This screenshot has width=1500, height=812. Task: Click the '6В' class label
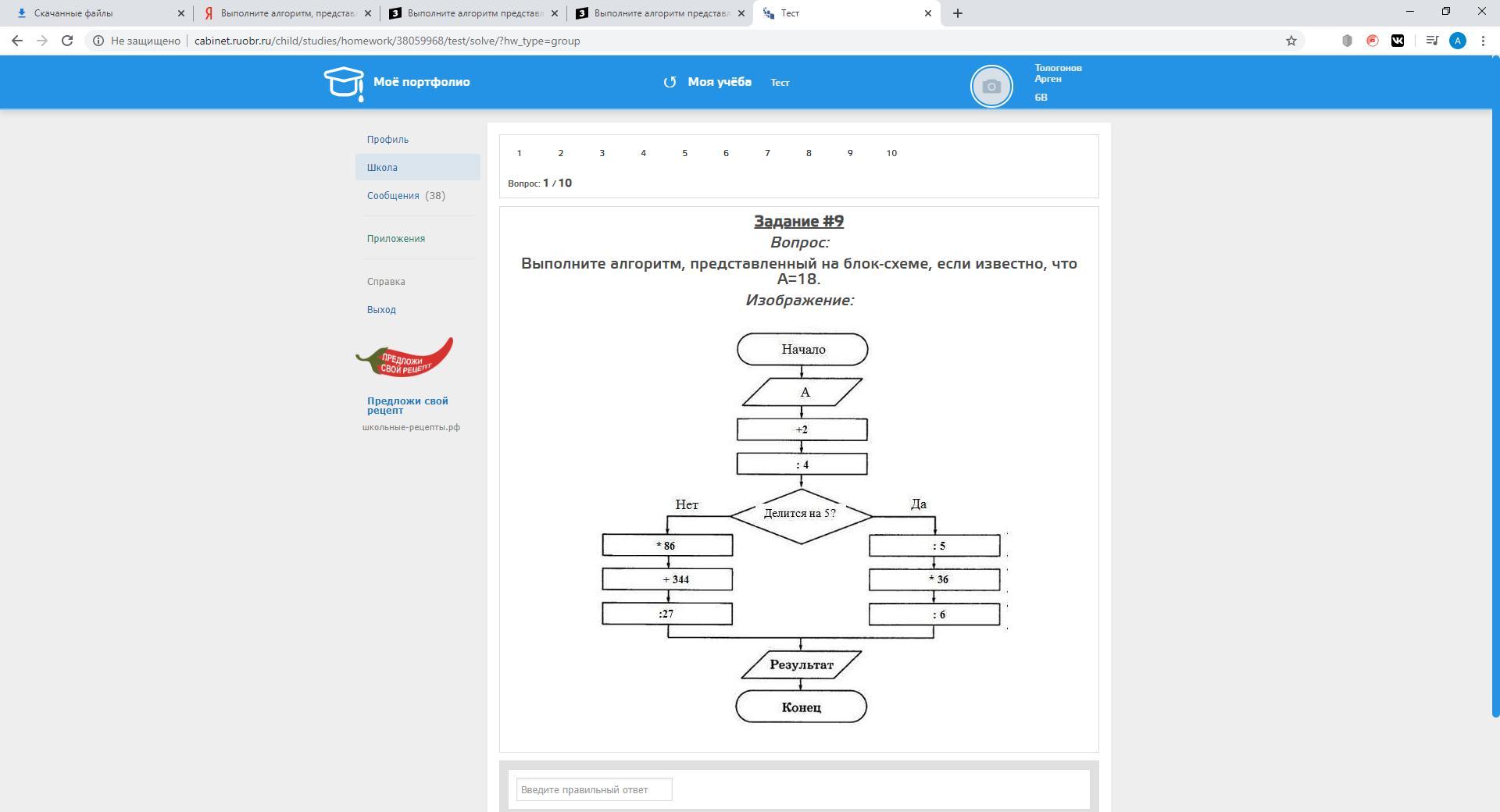[x=1041, y=98]
